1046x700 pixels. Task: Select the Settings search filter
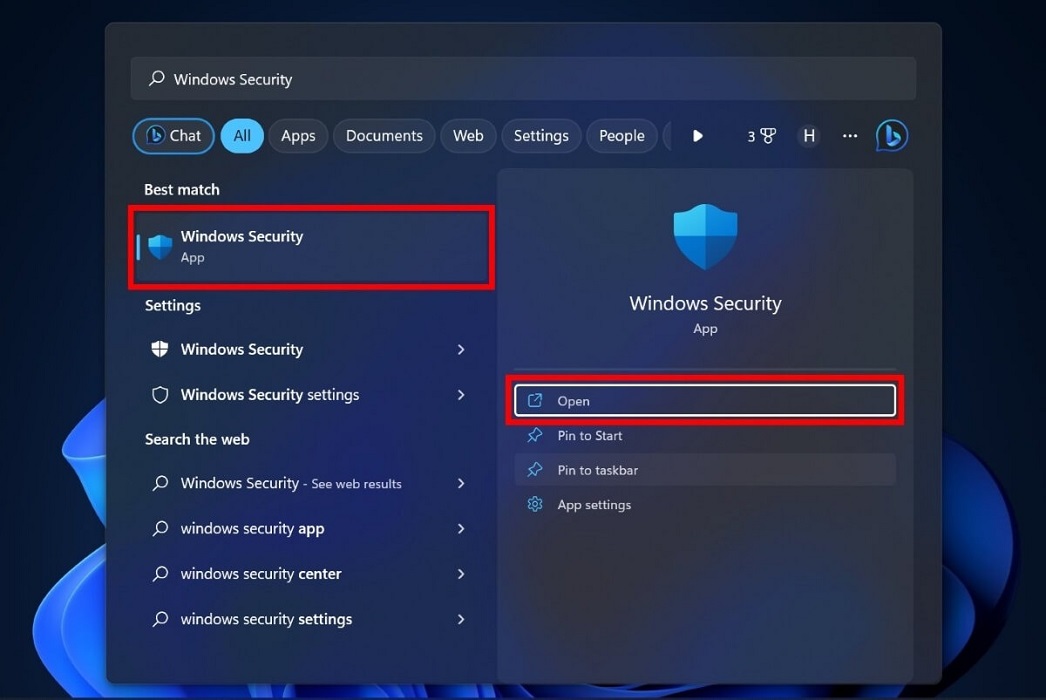[540, 135]
